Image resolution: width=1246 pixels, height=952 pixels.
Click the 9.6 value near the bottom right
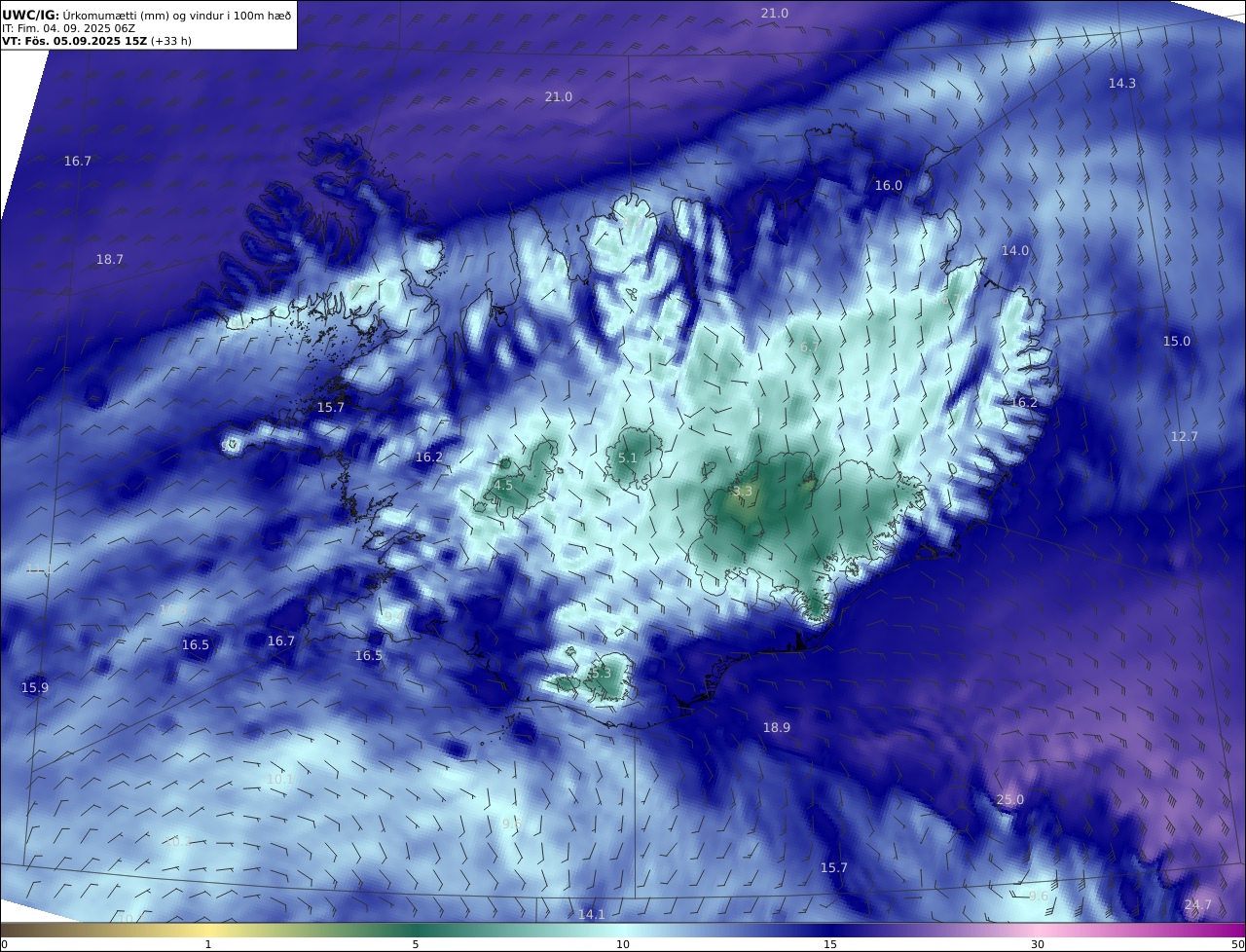coord(1040,897)
